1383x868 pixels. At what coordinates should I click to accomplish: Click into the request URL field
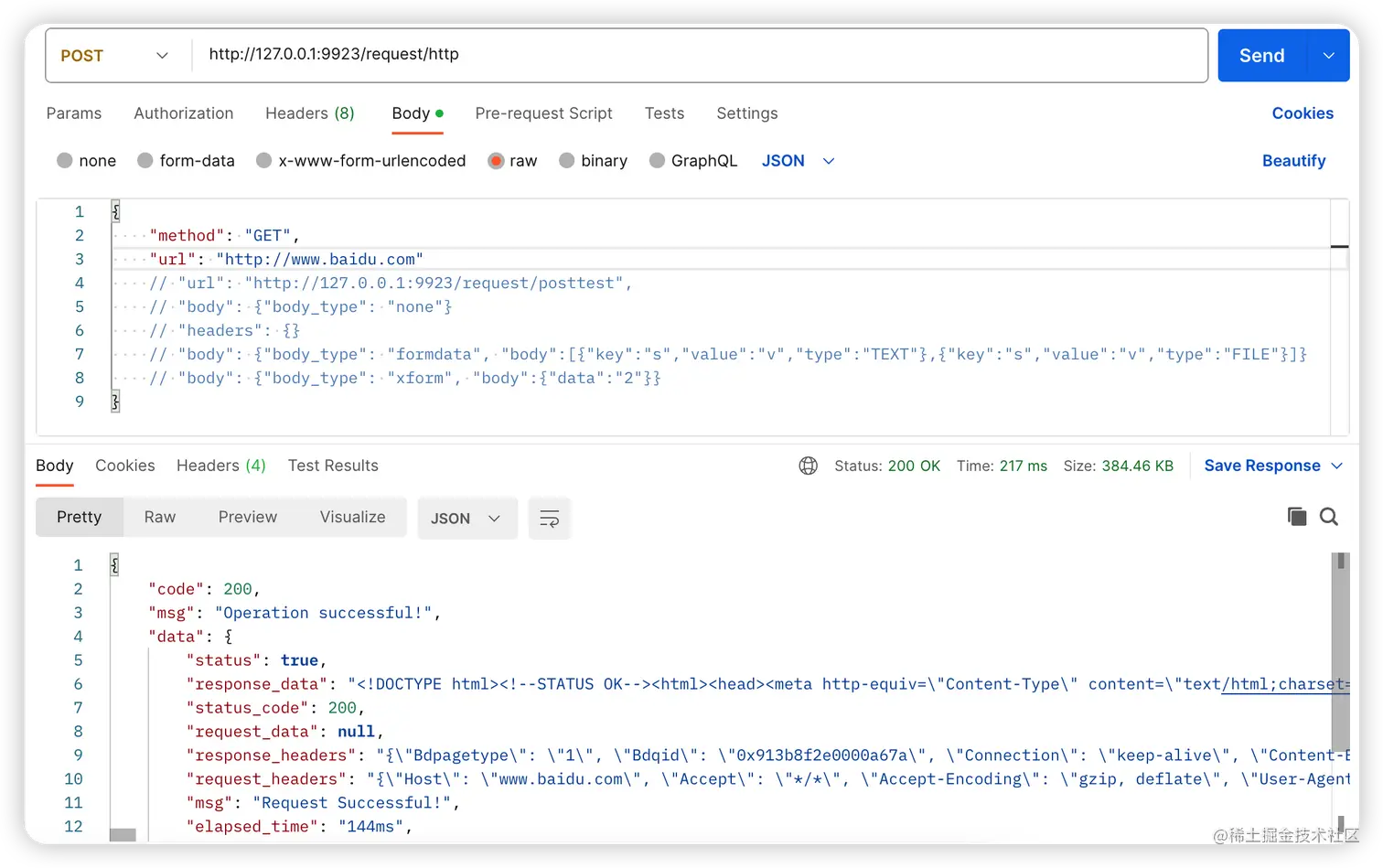[700, 55]
